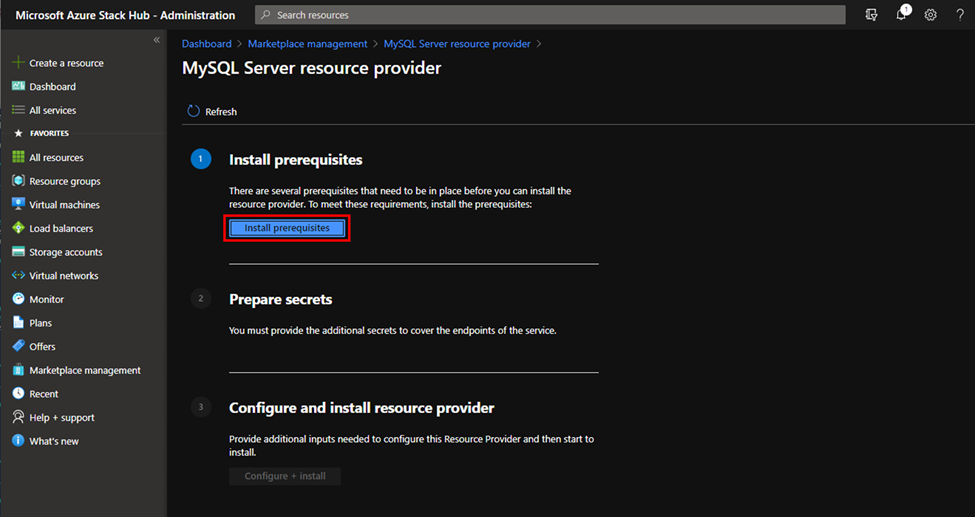
Task: Click the Create a resource plus icon
Action: click(19, 63)
